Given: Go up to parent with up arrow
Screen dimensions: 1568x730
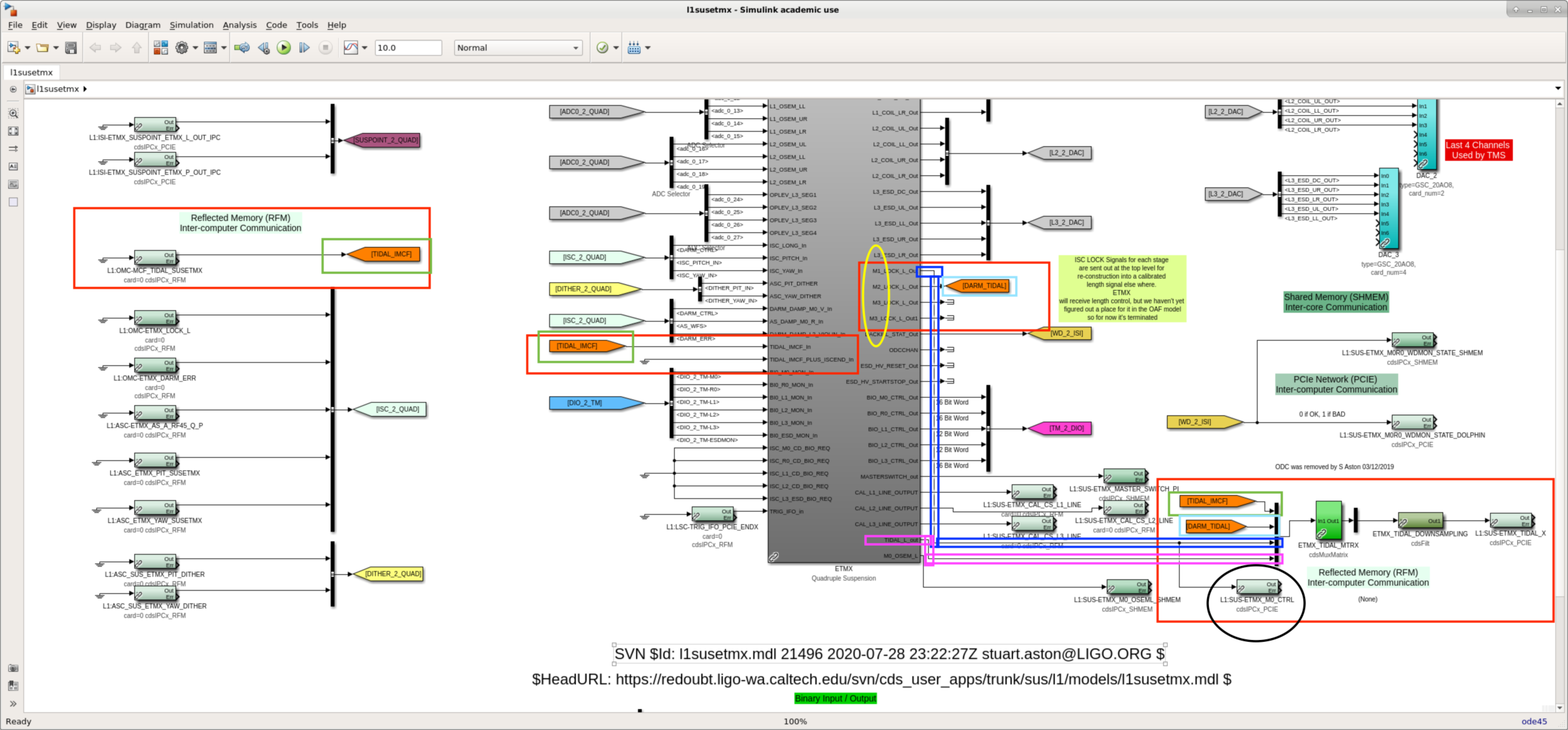Looking at the screenshot, I should tap(137, 47).
